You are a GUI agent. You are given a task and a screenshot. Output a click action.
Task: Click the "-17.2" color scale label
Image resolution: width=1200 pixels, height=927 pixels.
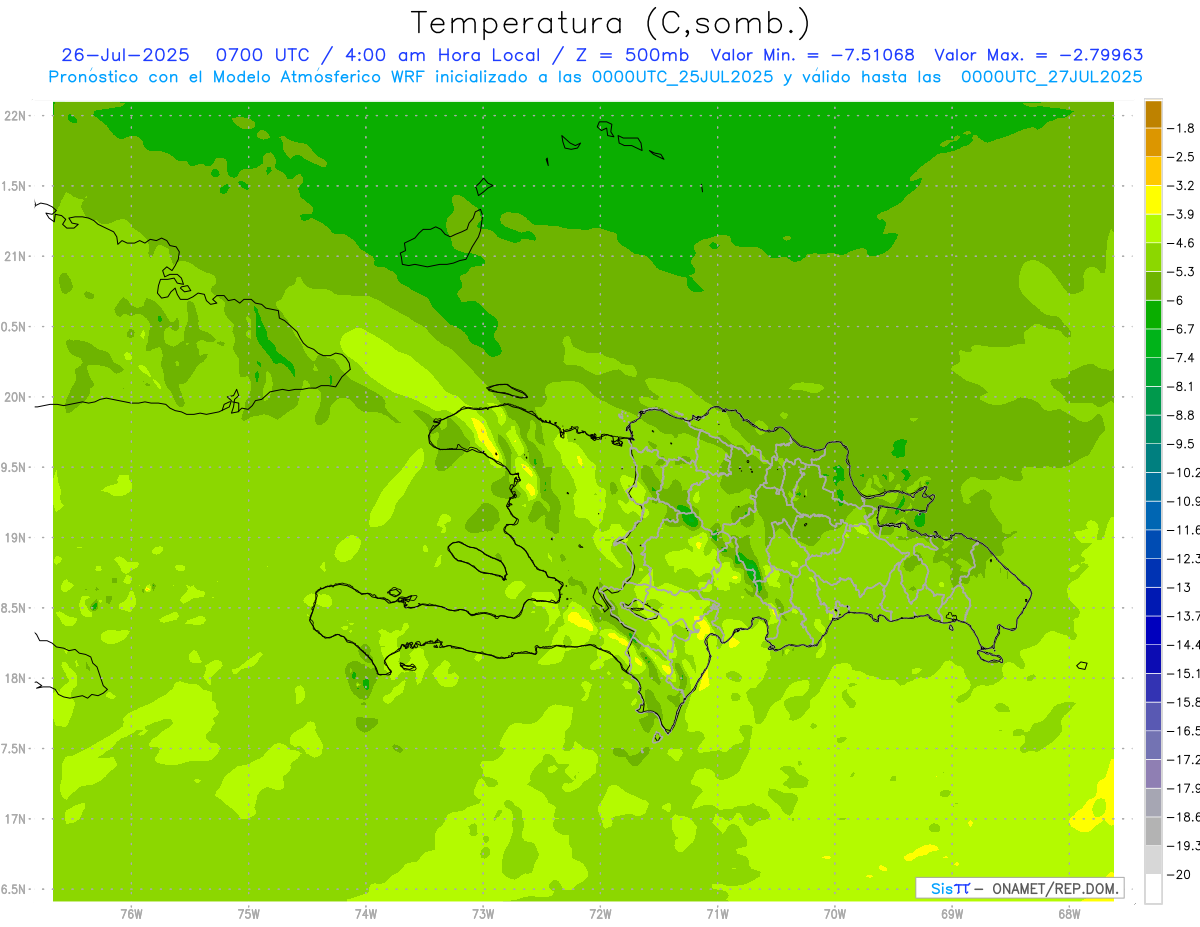[x=1184, y=760]
